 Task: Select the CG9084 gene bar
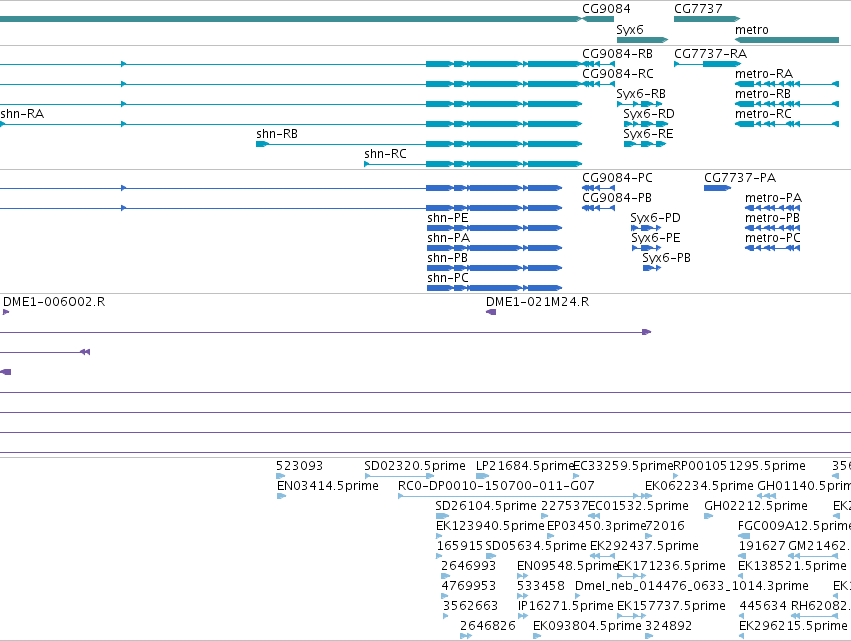598,19
